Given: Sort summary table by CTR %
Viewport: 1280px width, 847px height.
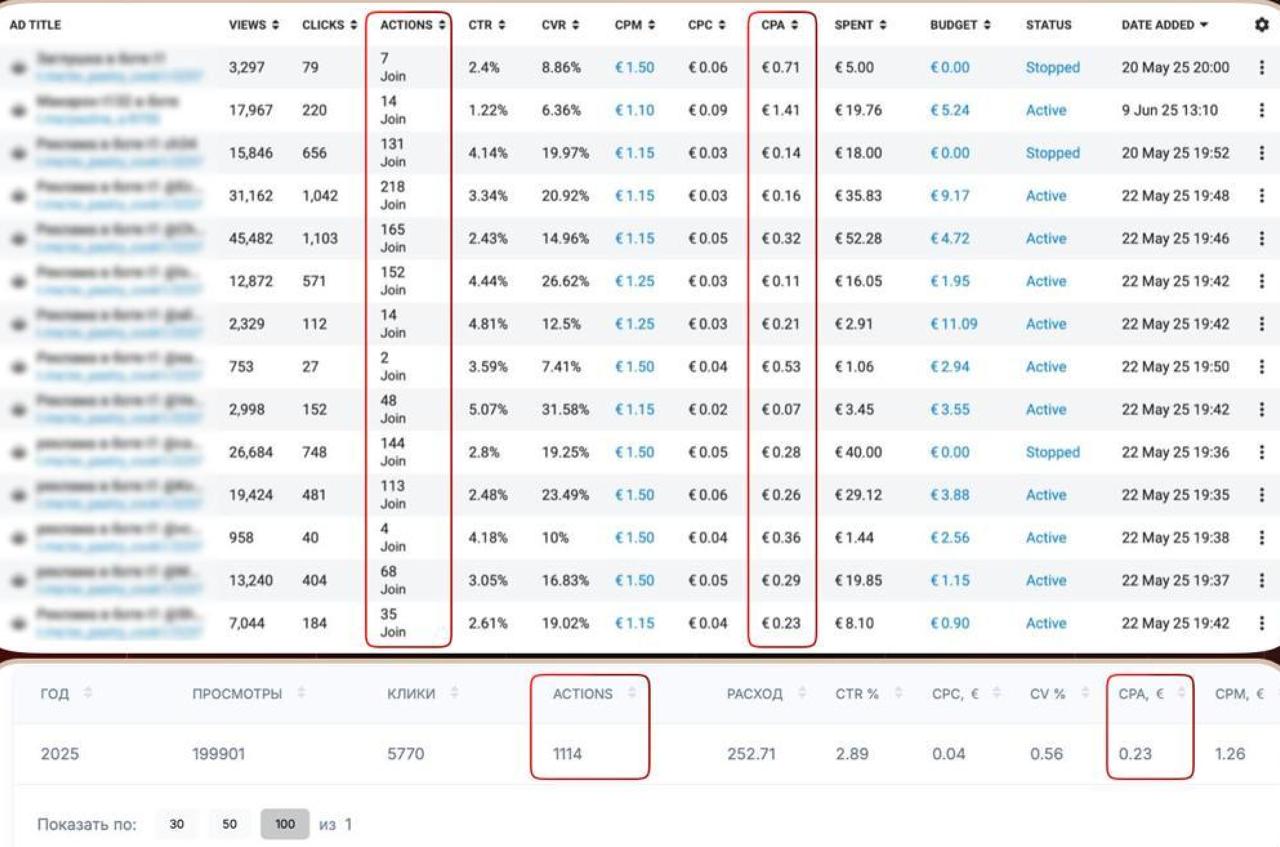Looking at the screenshot, I should (867, 694).
